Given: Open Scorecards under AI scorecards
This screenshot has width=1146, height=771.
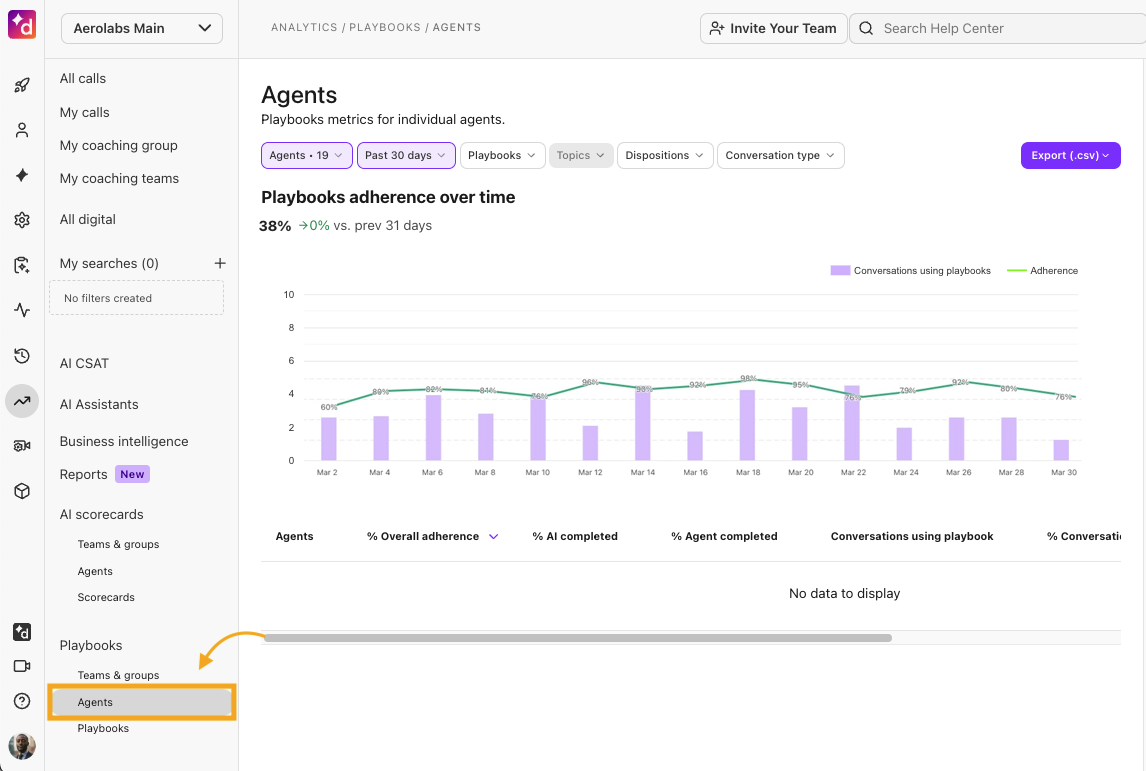Looking at the screenshot, I should 106,597.
